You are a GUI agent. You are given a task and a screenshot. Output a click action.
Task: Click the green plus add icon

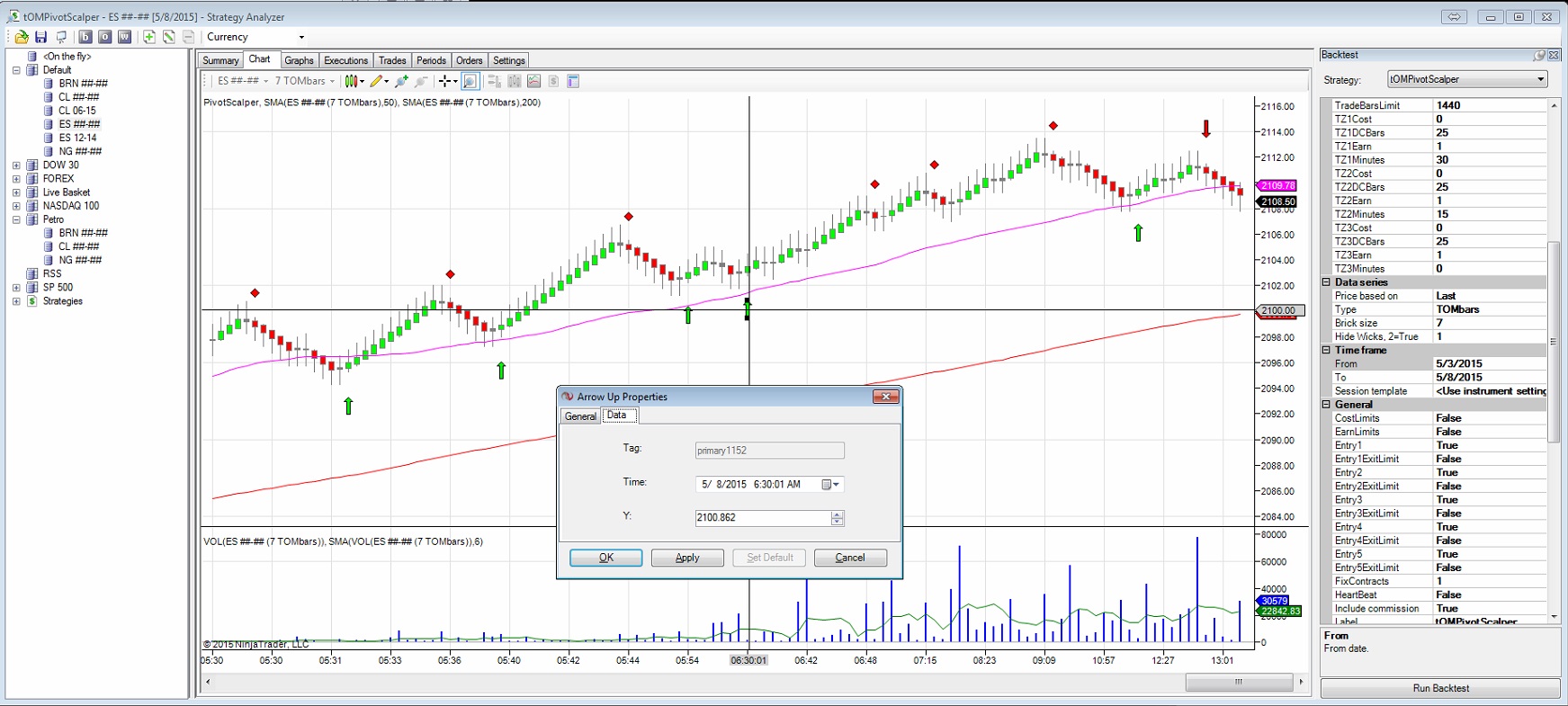(149, 37)
